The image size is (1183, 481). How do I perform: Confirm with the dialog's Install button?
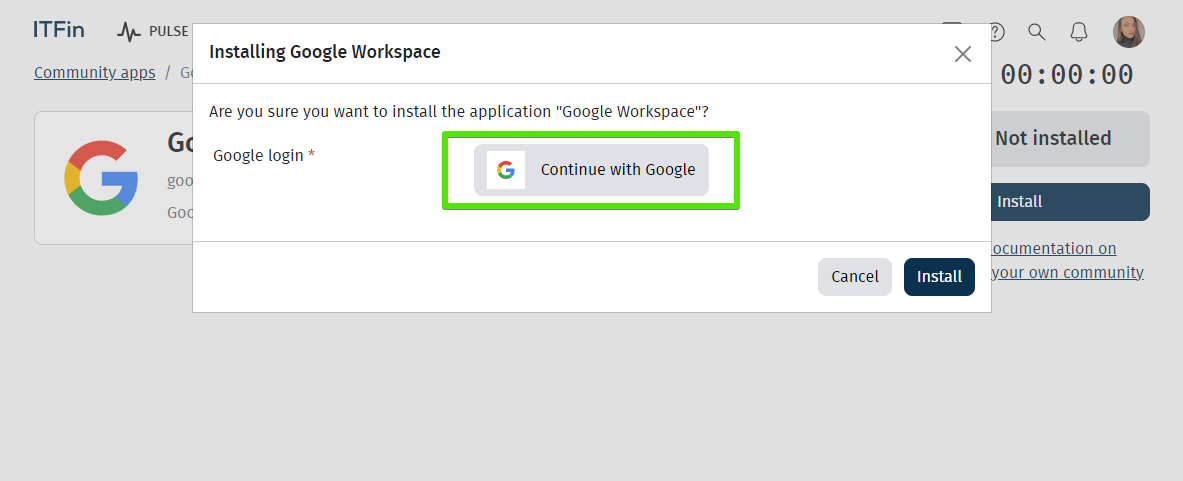[939, 277]
